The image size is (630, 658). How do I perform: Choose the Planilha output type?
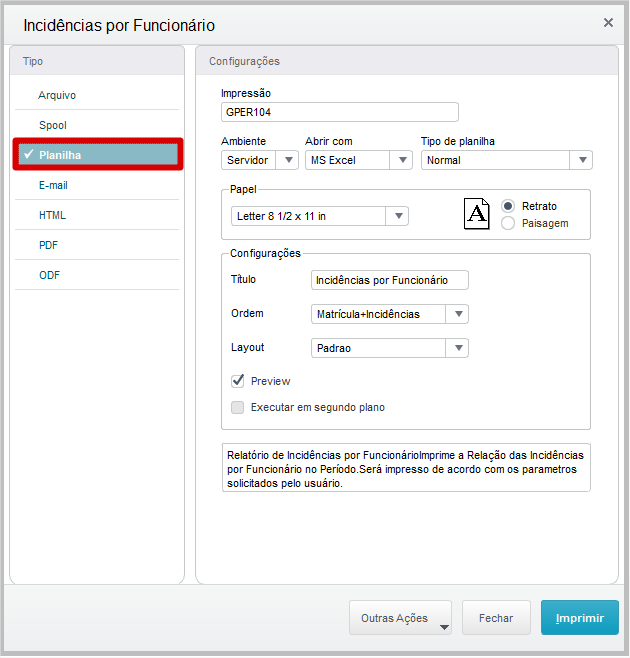pyautogui.click(x=98, y=154)
